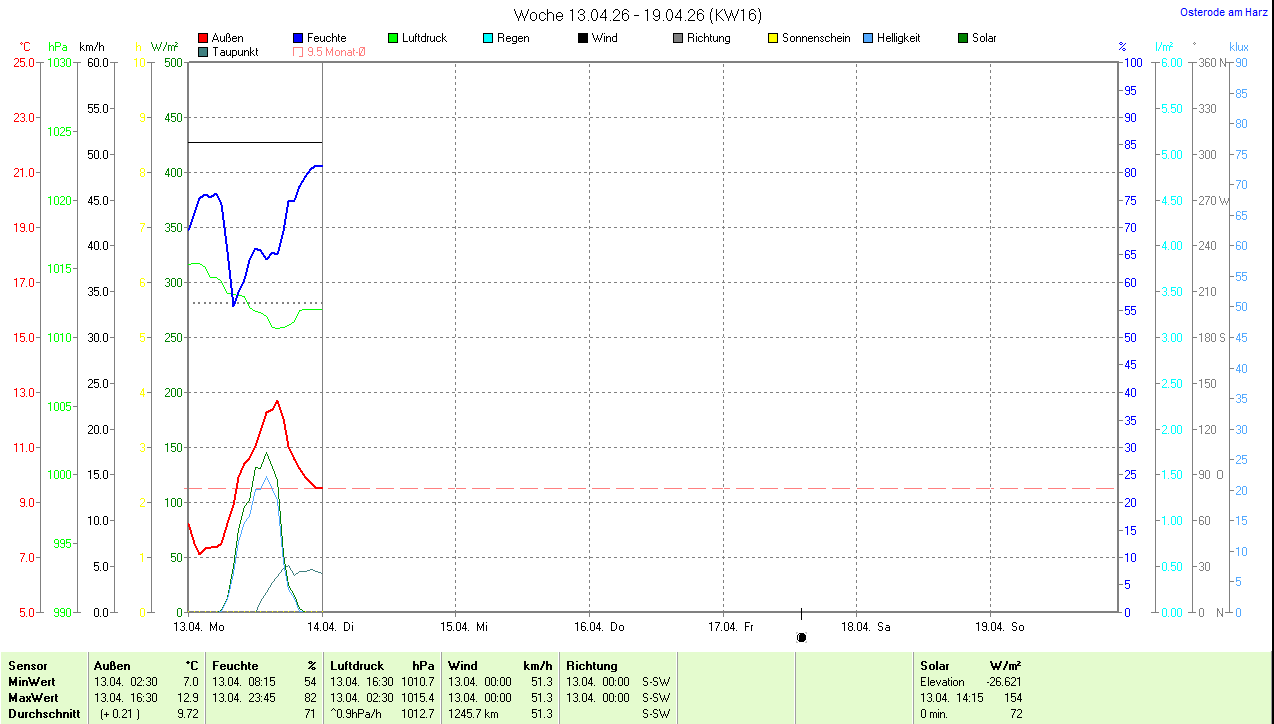The width and height of the screenshot is (1274, 724).
Task: Toggle the 9.5 Monat-Ø outline box
Action: pos(298,52)
